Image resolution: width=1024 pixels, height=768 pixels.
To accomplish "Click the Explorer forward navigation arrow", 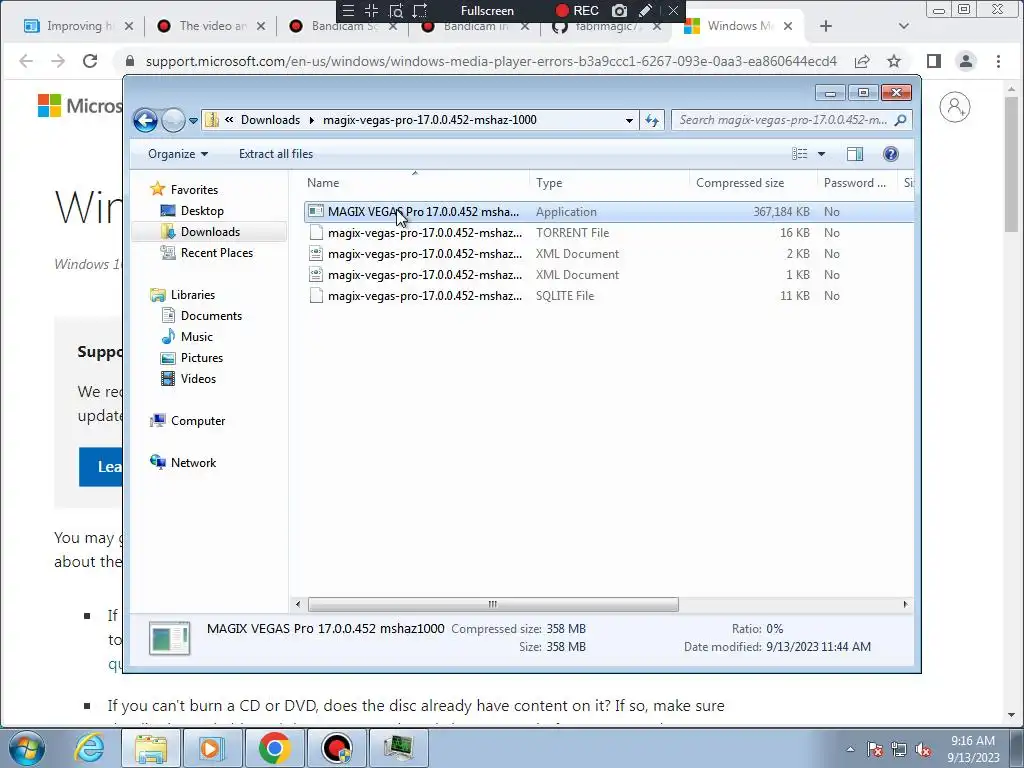I will (173, 120).
